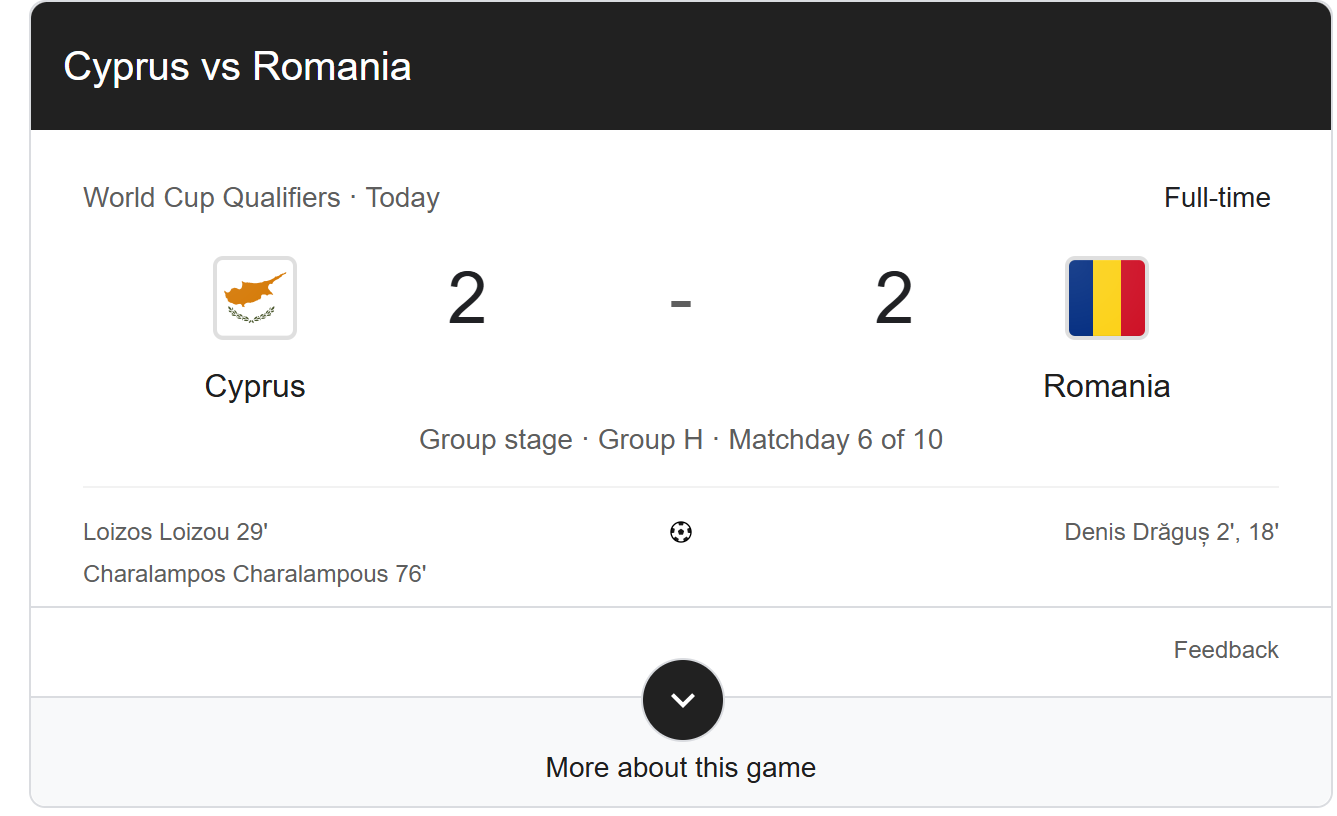Click Romania score of 2
The image size is (1337, 816).
(x=894, y=298)
